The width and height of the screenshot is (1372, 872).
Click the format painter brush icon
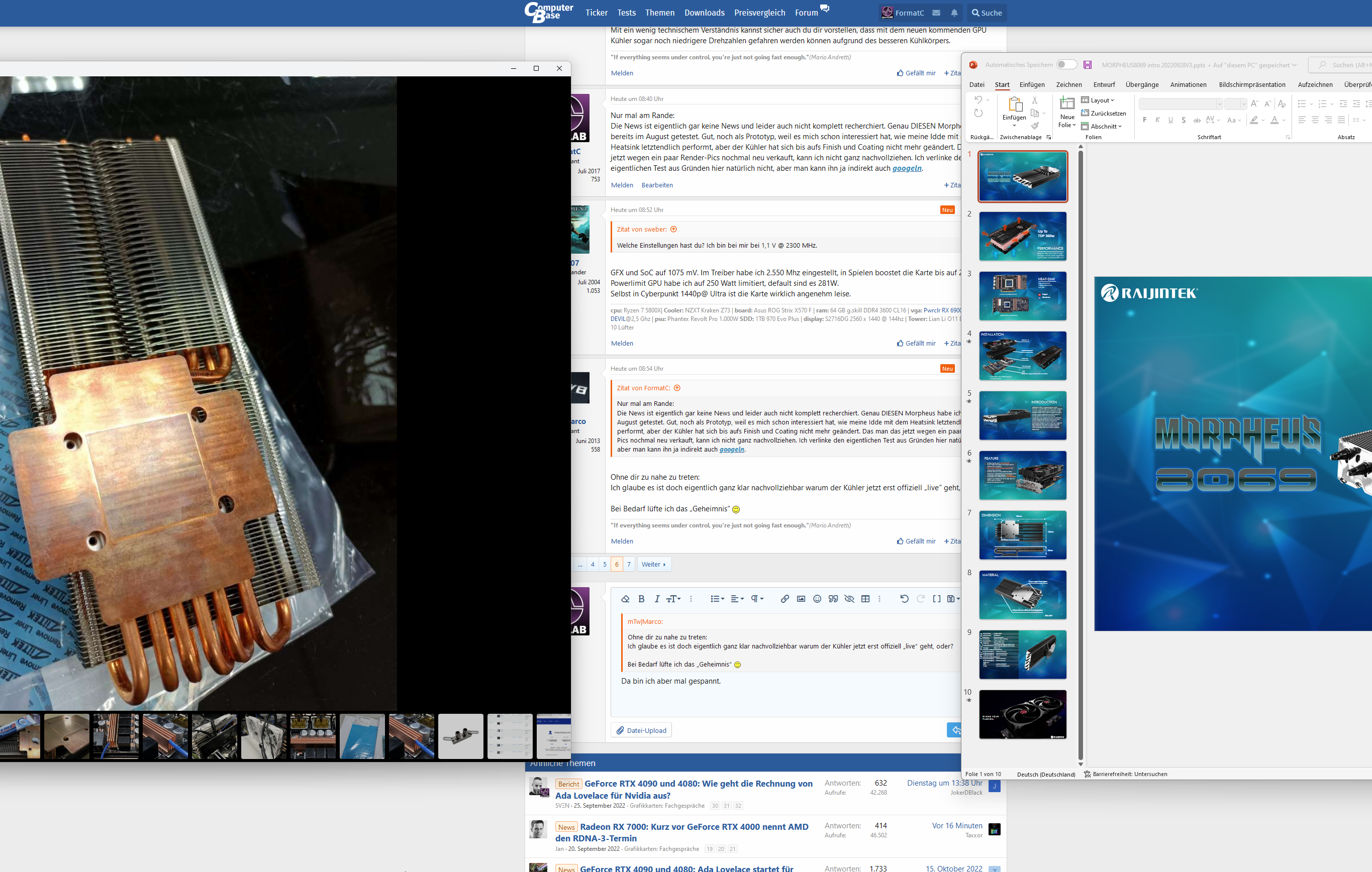[x=1035, y=126]
